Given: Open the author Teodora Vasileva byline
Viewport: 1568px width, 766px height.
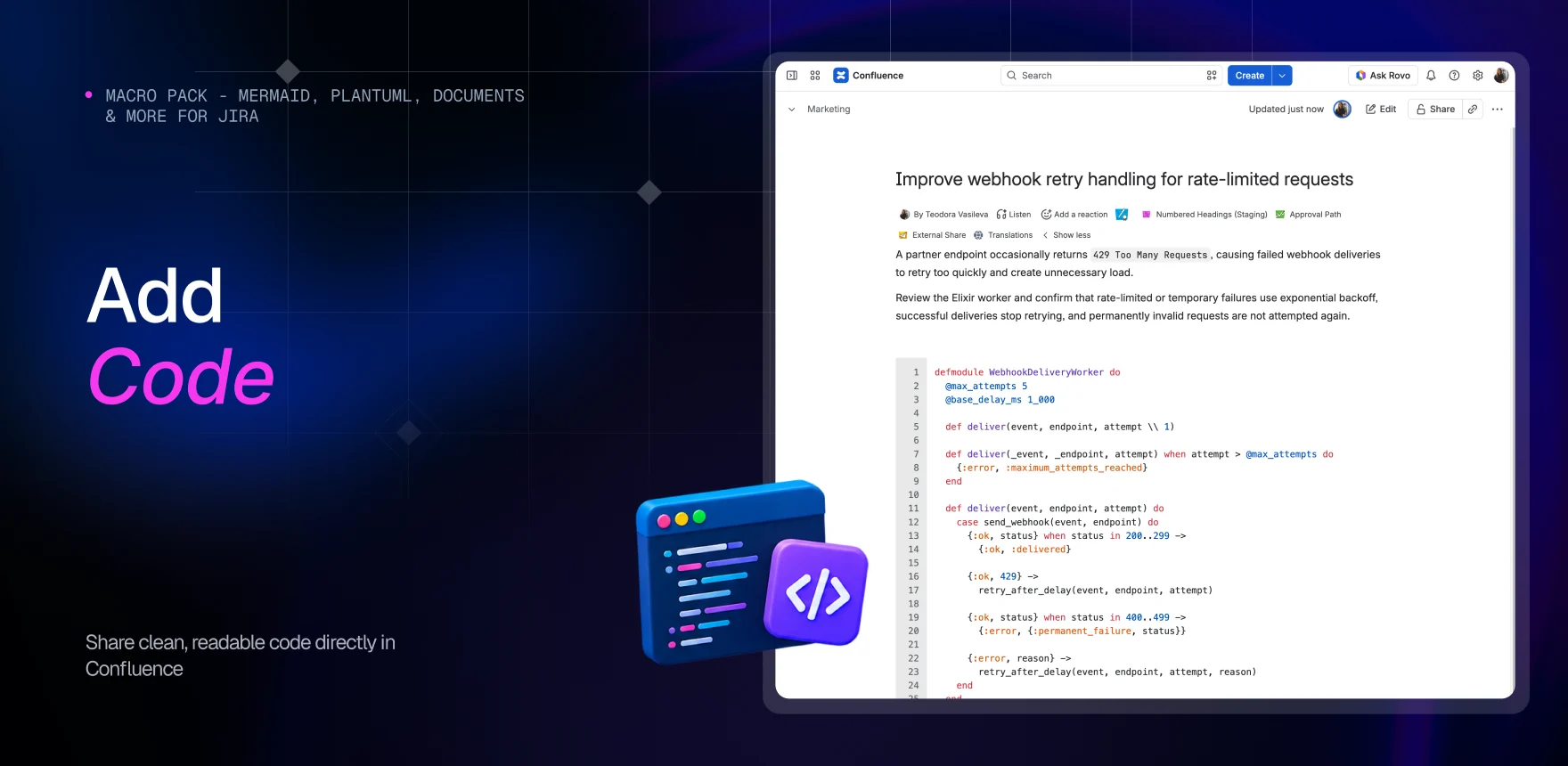Looking at the screenshot, I should click(943, 215).
